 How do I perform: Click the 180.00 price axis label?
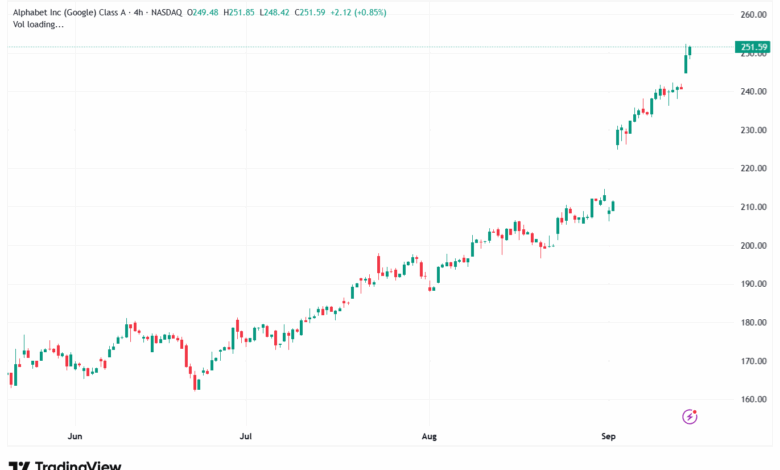[753, 323]
